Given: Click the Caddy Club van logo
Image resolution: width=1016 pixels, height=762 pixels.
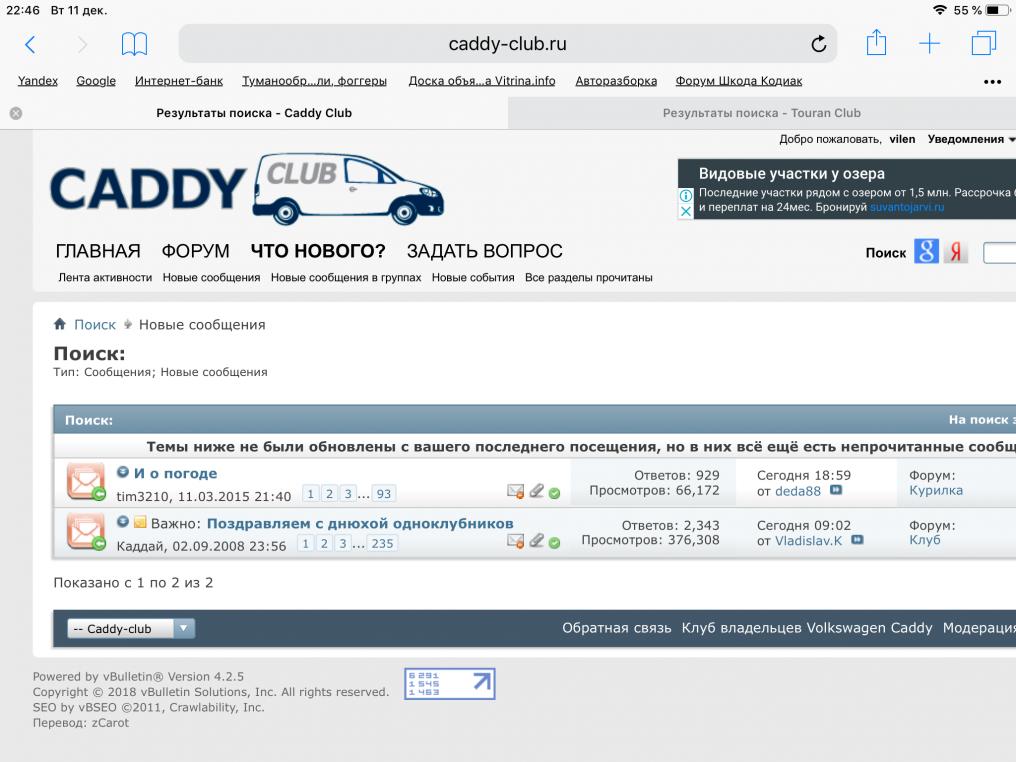Looking at the screenshot, I should pos(247,189).
